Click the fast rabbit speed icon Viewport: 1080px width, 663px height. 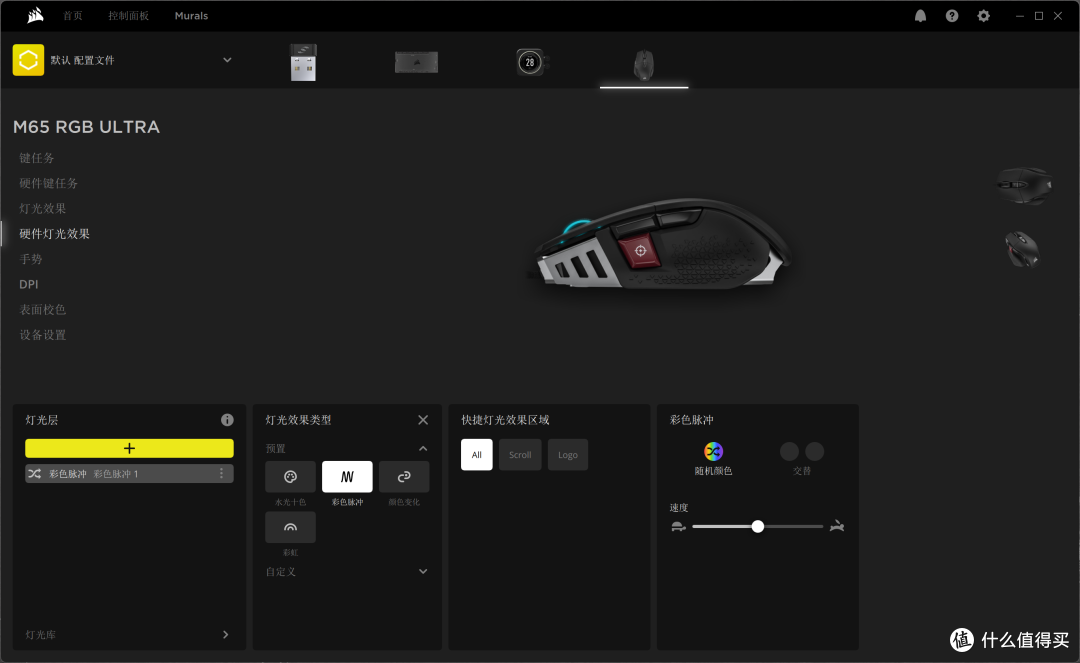click(x=837, y=527)
